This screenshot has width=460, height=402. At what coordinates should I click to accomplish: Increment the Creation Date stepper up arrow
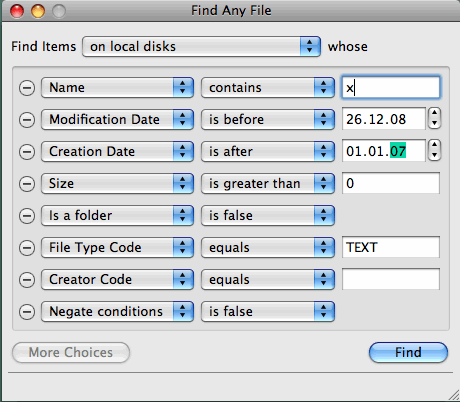434,145
